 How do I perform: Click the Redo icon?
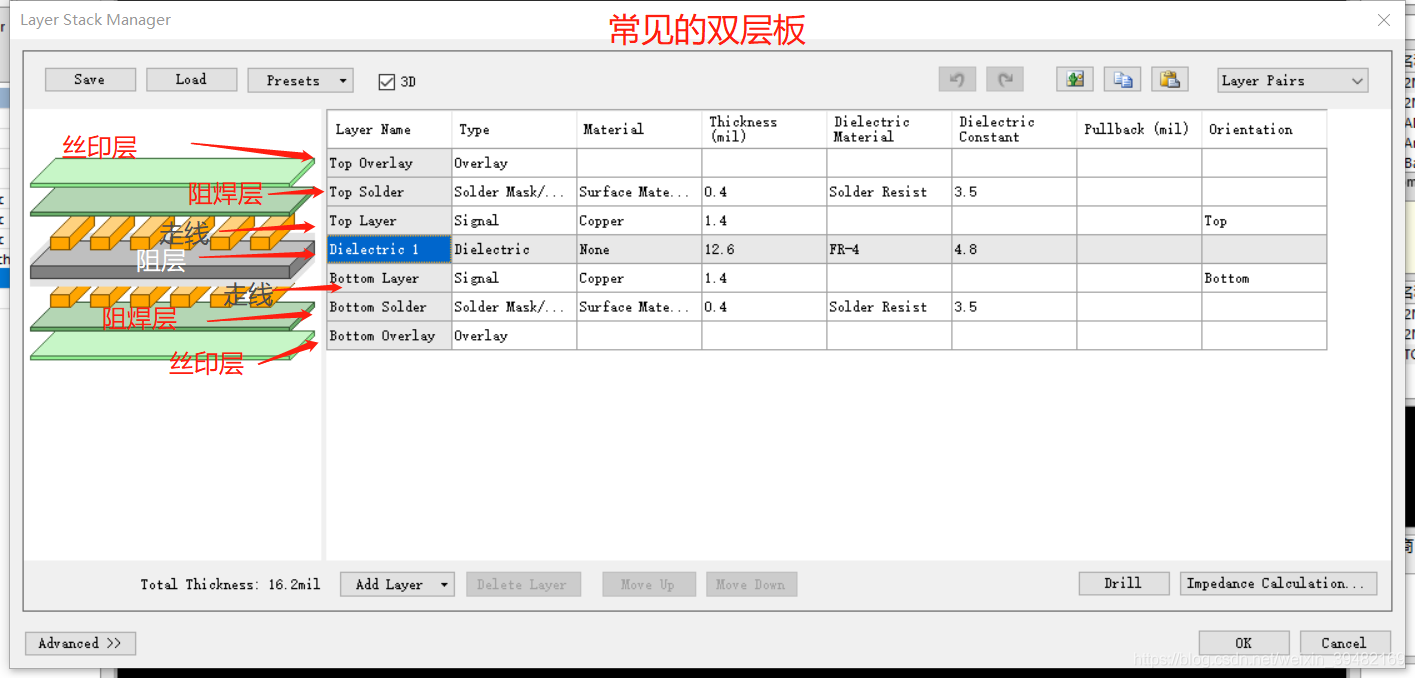1004,79
